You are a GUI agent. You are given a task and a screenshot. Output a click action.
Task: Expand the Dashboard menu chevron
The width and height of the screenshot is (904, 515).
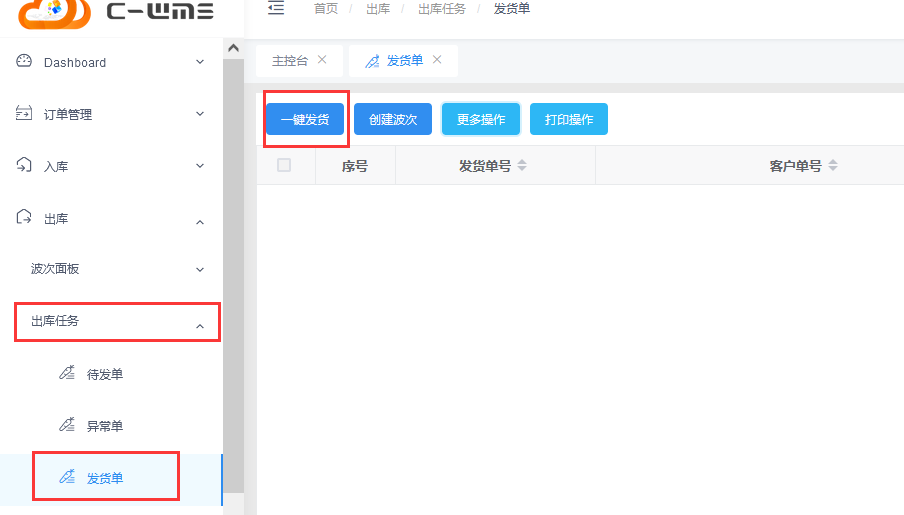click(200, 62)
